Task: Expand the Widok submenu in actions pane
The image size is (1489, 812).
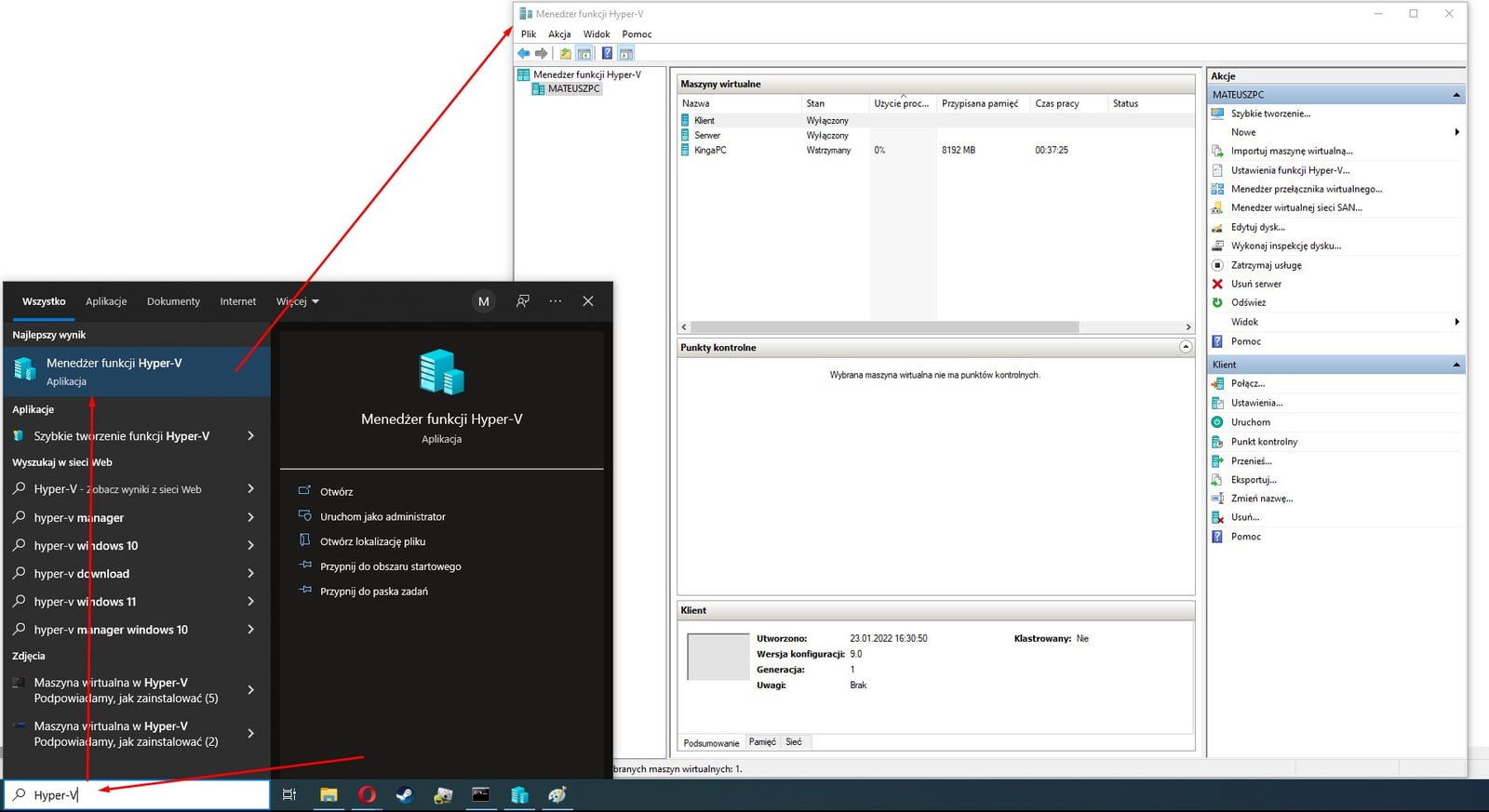Action: point(1456,322)
